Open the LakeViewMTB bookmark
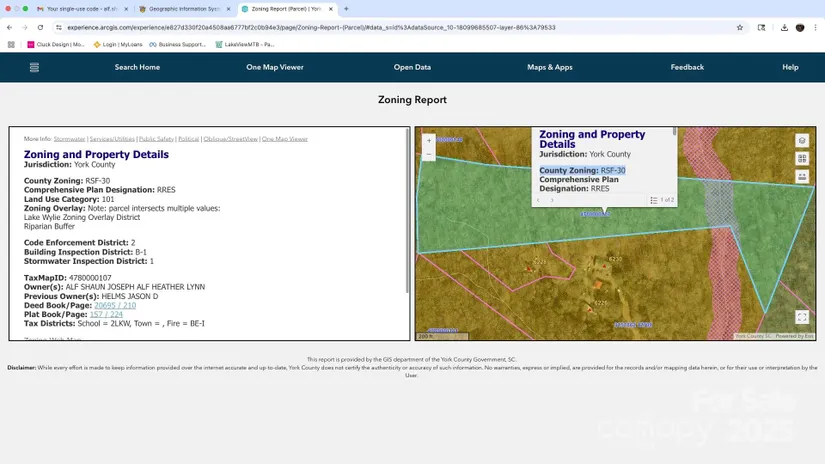 (x=245, y=45)
